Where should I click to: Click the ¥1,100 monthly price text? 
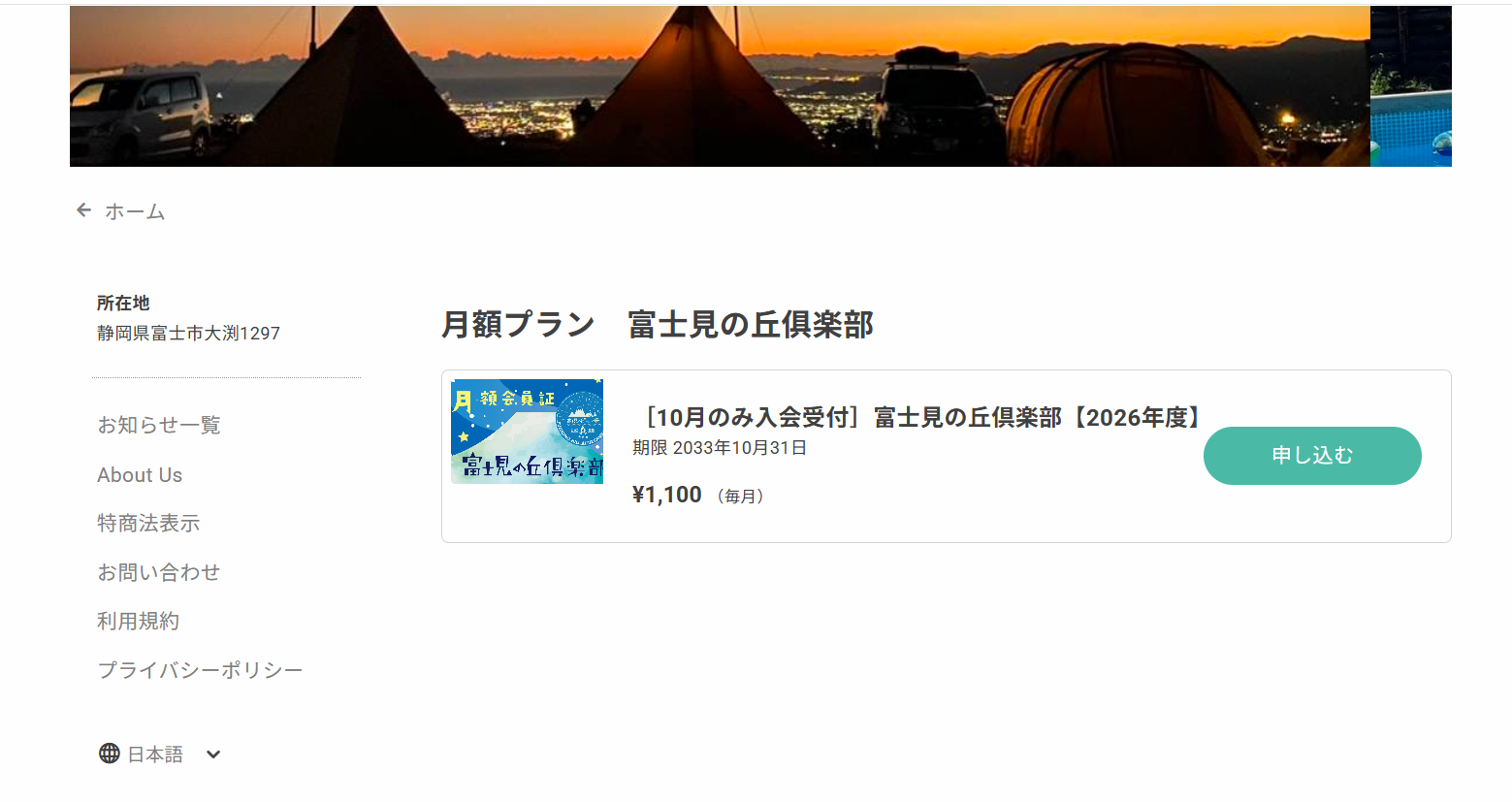667,495
